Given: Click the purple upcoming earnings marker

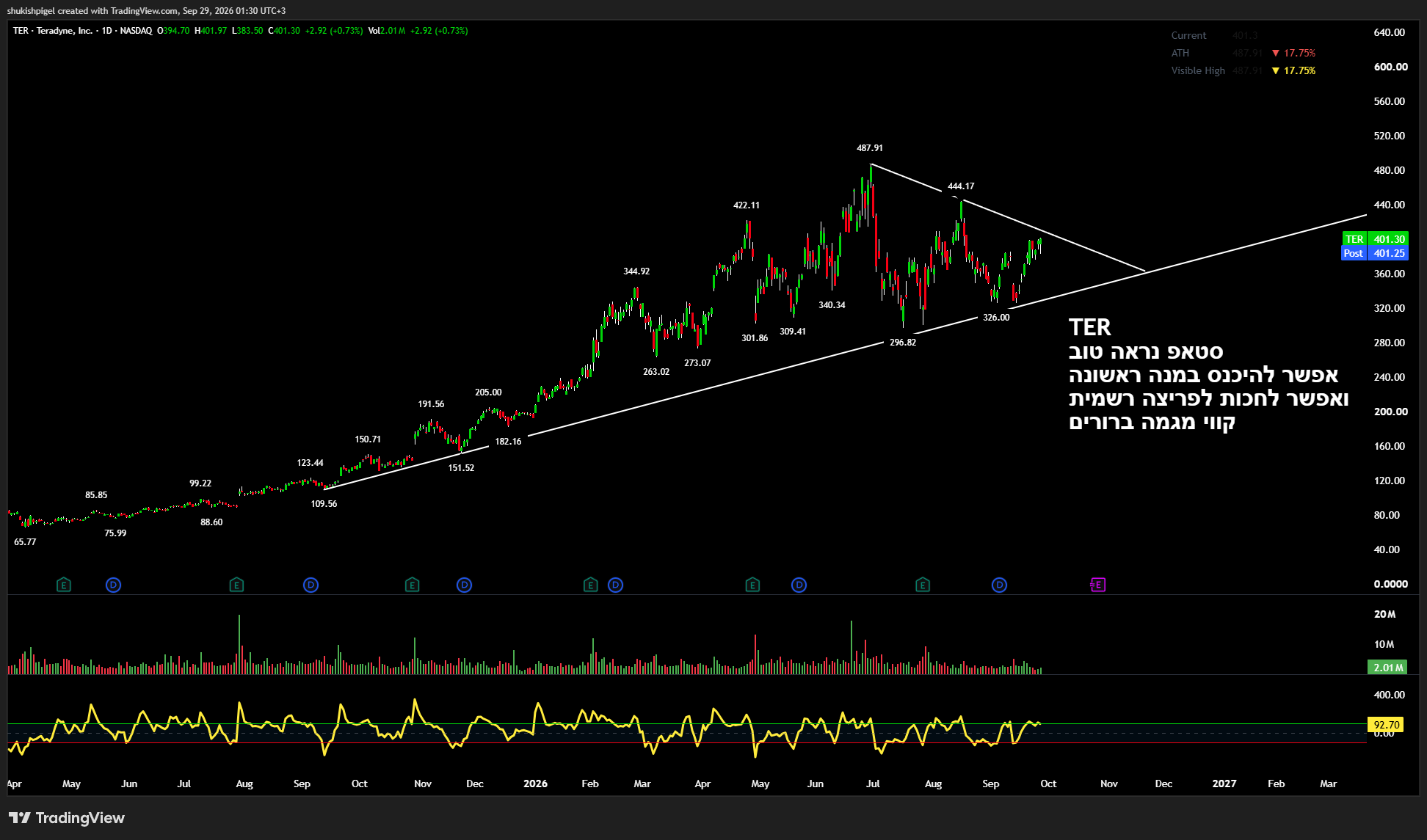Looking at the screenshot, I should [x=1098, y=585].
